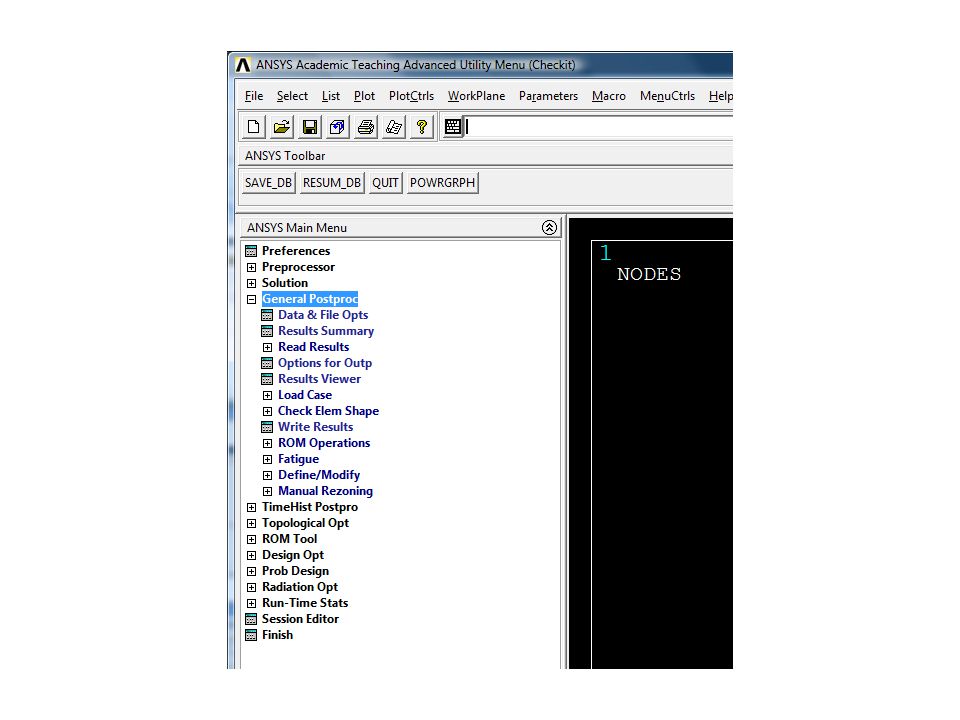Click the icon beside Options for Outp

pos(267,363)
